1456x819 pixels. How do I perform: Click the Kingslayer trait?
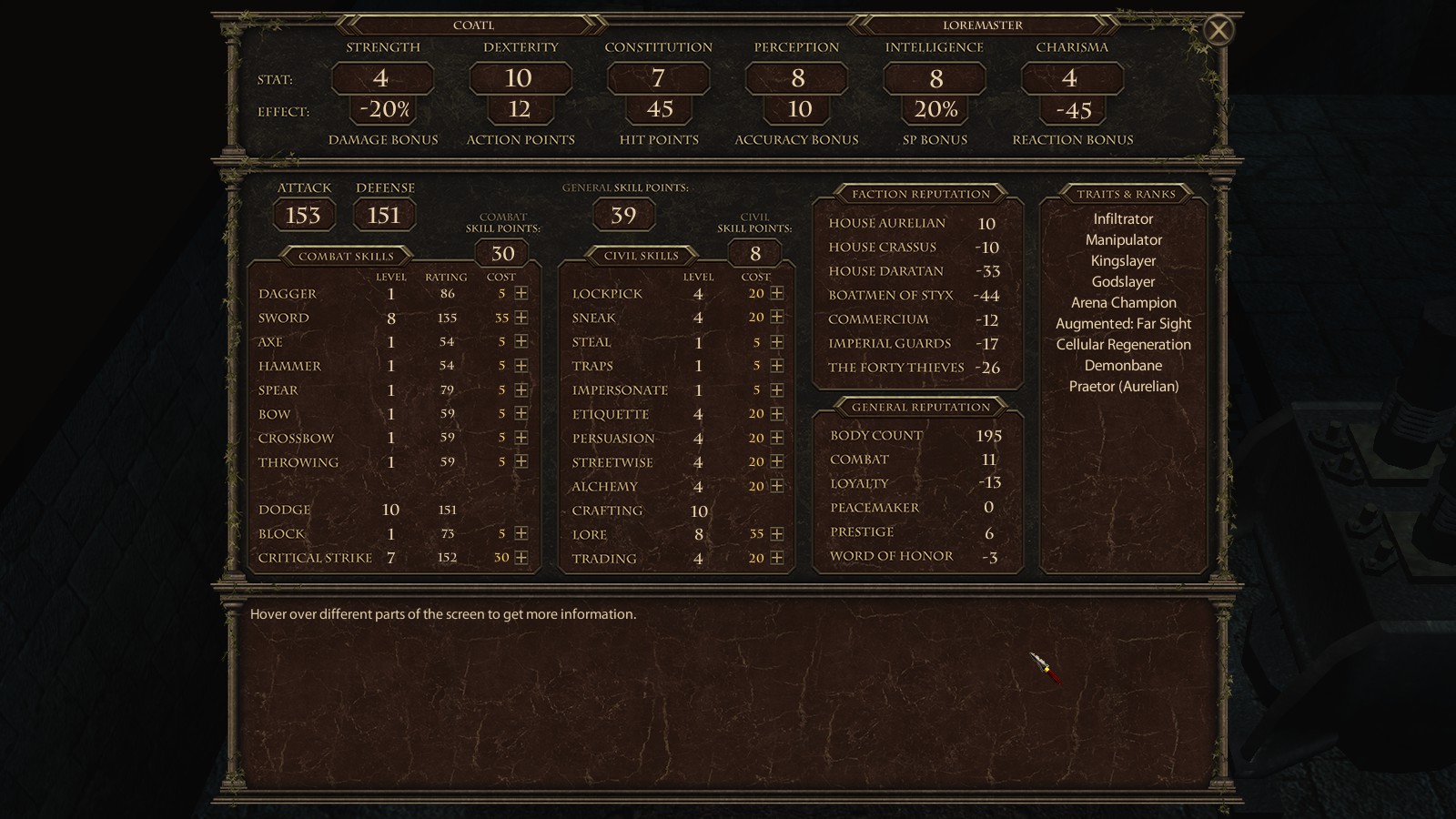click(1123, 261)
